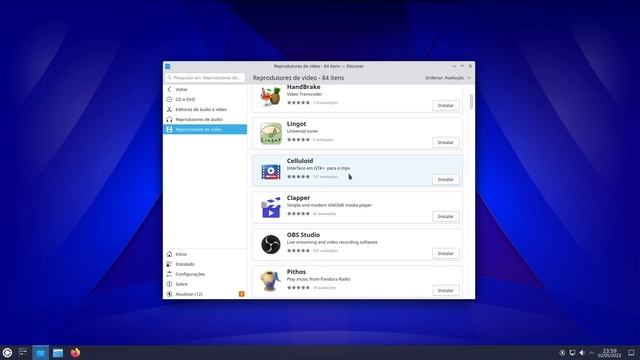Click the home icon beside Início
Image resolution: width=640 pixels, height=360 pixels.
169,254
